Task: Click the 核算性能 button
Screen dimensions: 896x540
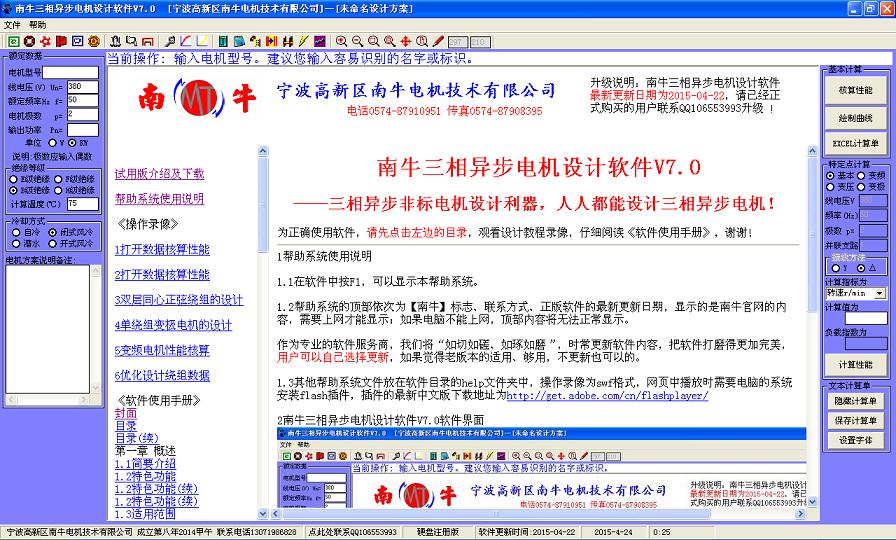Action: pyautogui.click(x=855, y=90)
